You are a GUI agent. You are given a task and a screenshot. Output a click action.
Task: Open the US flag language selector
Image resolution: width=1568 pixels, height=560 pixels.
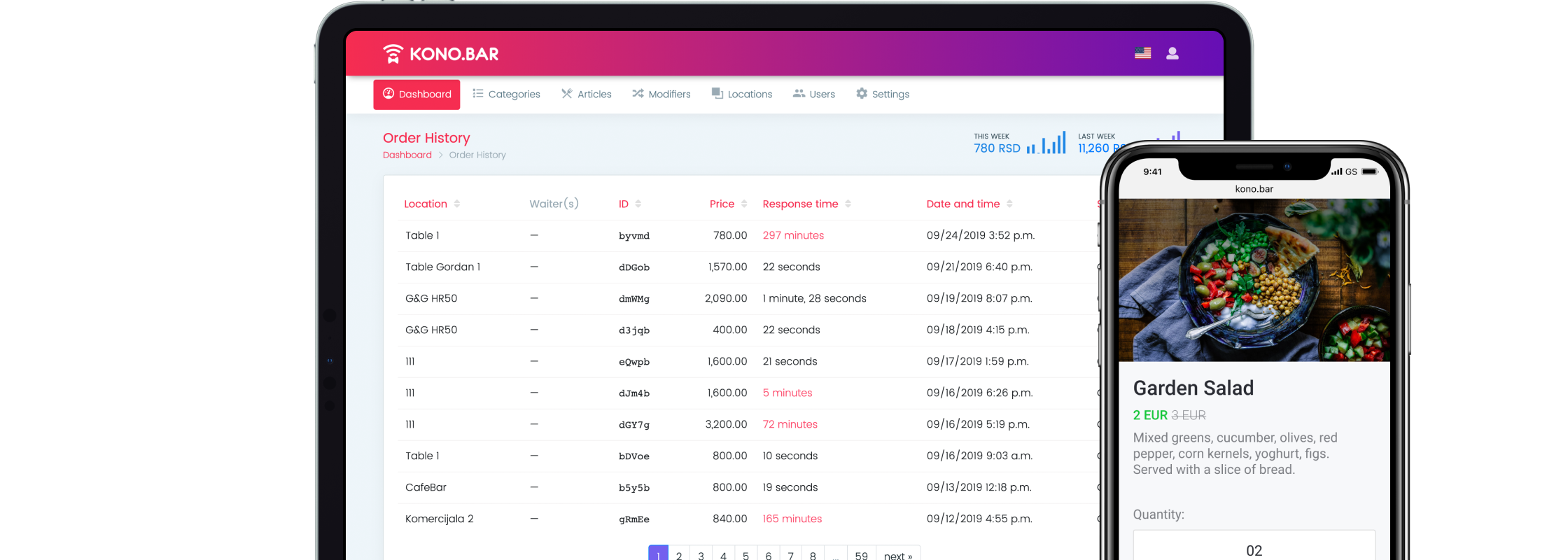1142,53
